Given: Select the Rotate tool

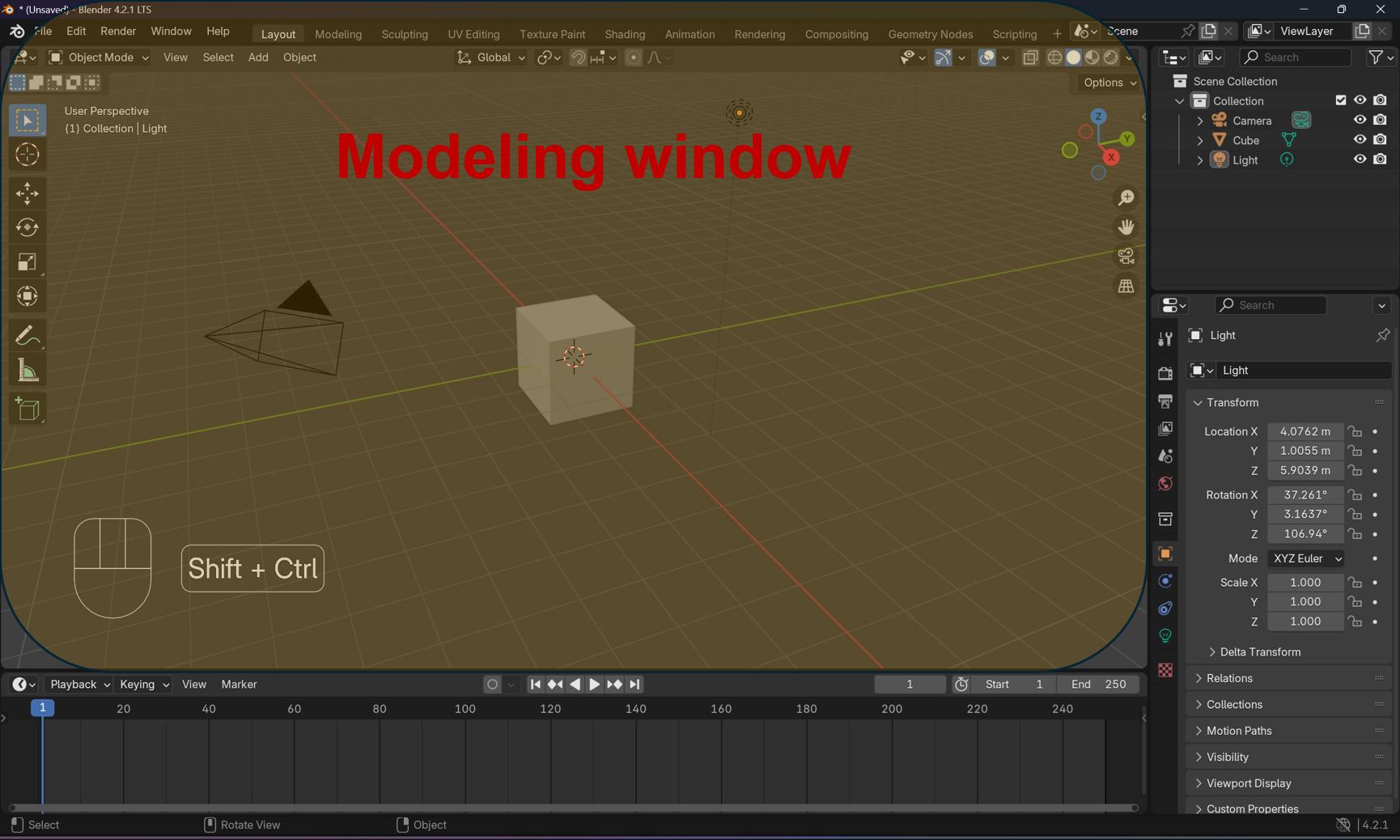Looking at the screenshot, I should (27, 228).
